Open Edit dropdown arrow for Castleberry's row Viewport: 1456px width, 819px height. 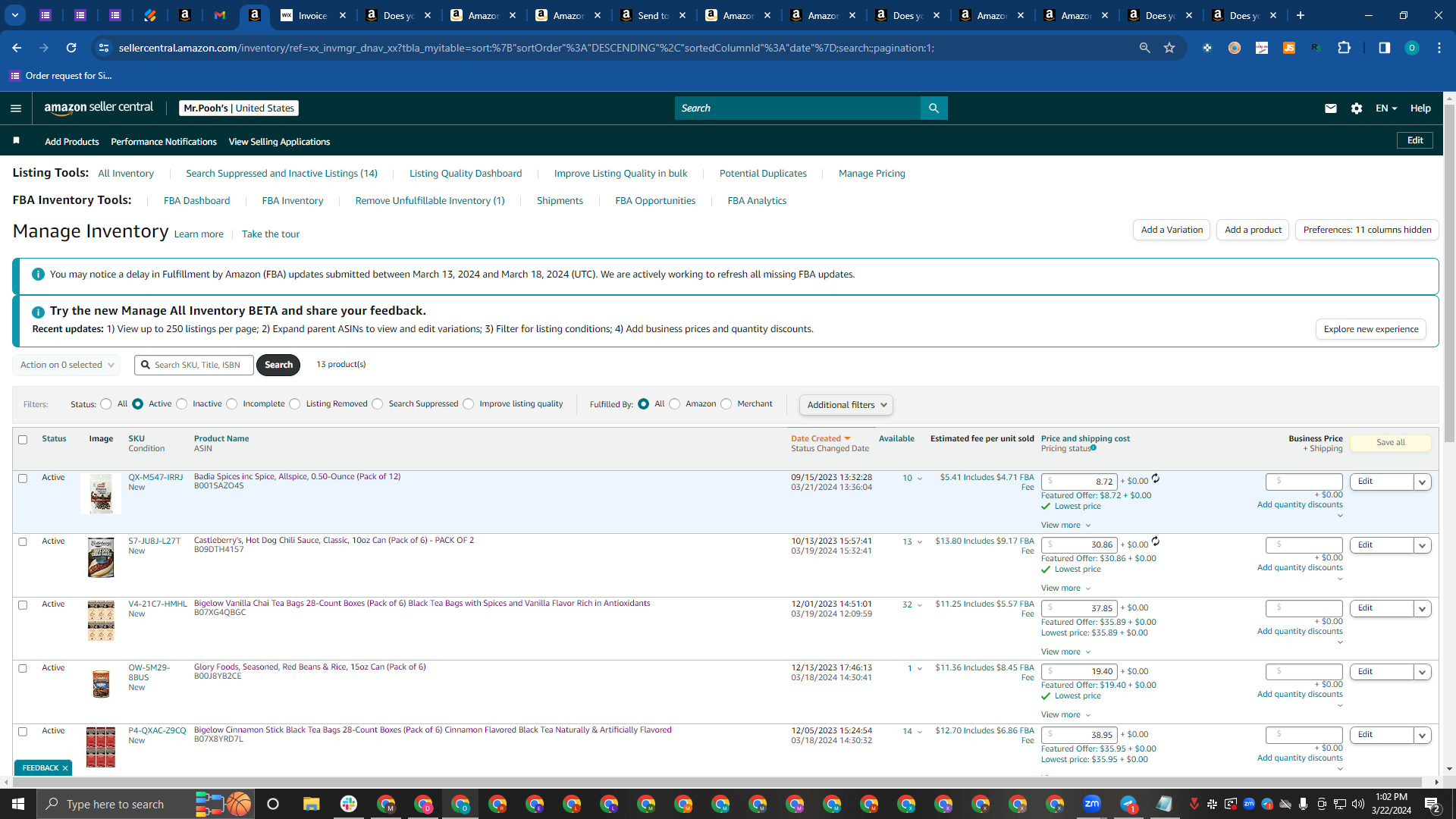coord(1423,545)
